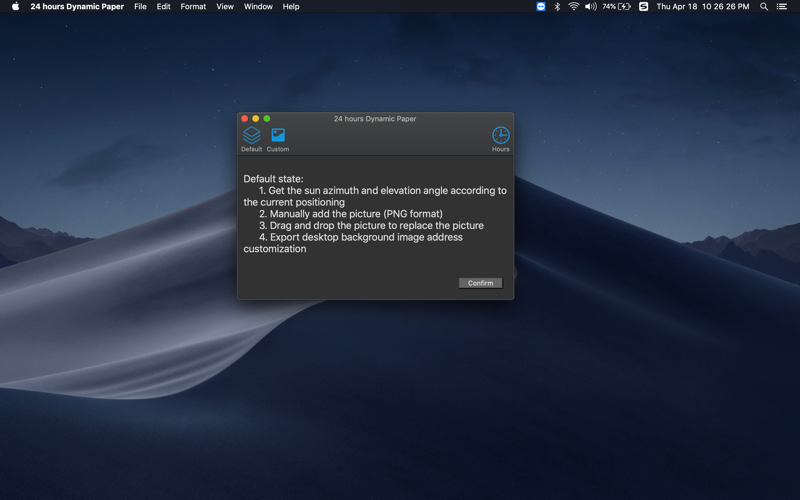Close the 24 hours Dynamic Paper window

tap(244, 118)
